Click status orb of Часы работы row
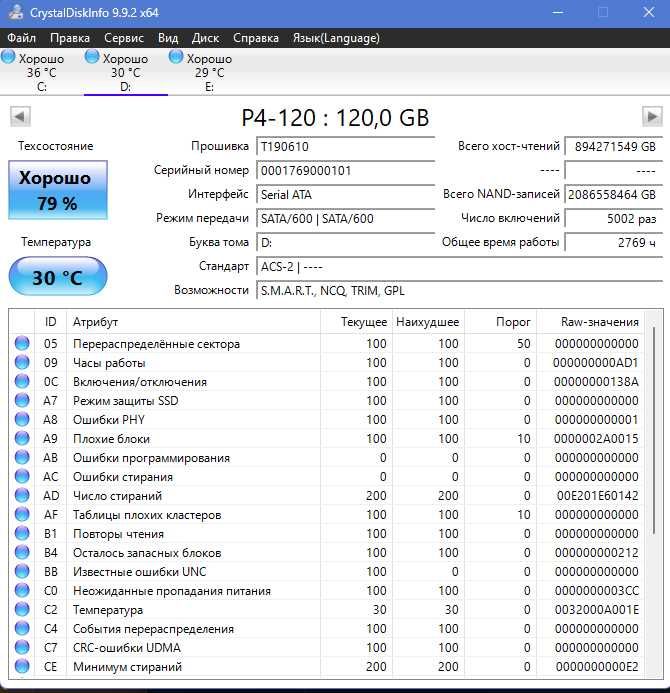 22,362
